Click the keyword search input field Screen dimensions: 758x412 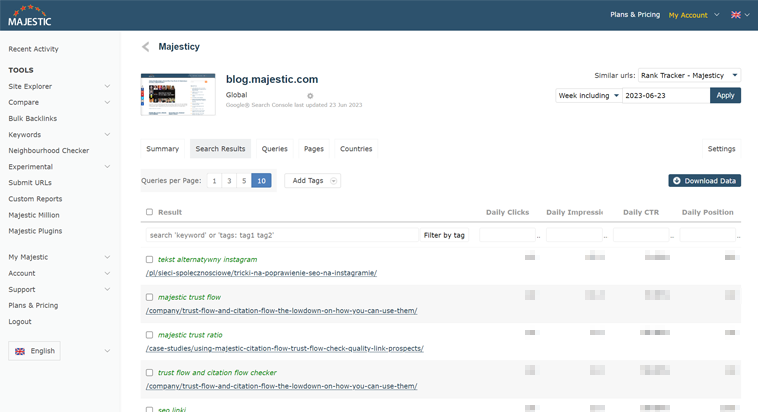[x=282, y=235]
